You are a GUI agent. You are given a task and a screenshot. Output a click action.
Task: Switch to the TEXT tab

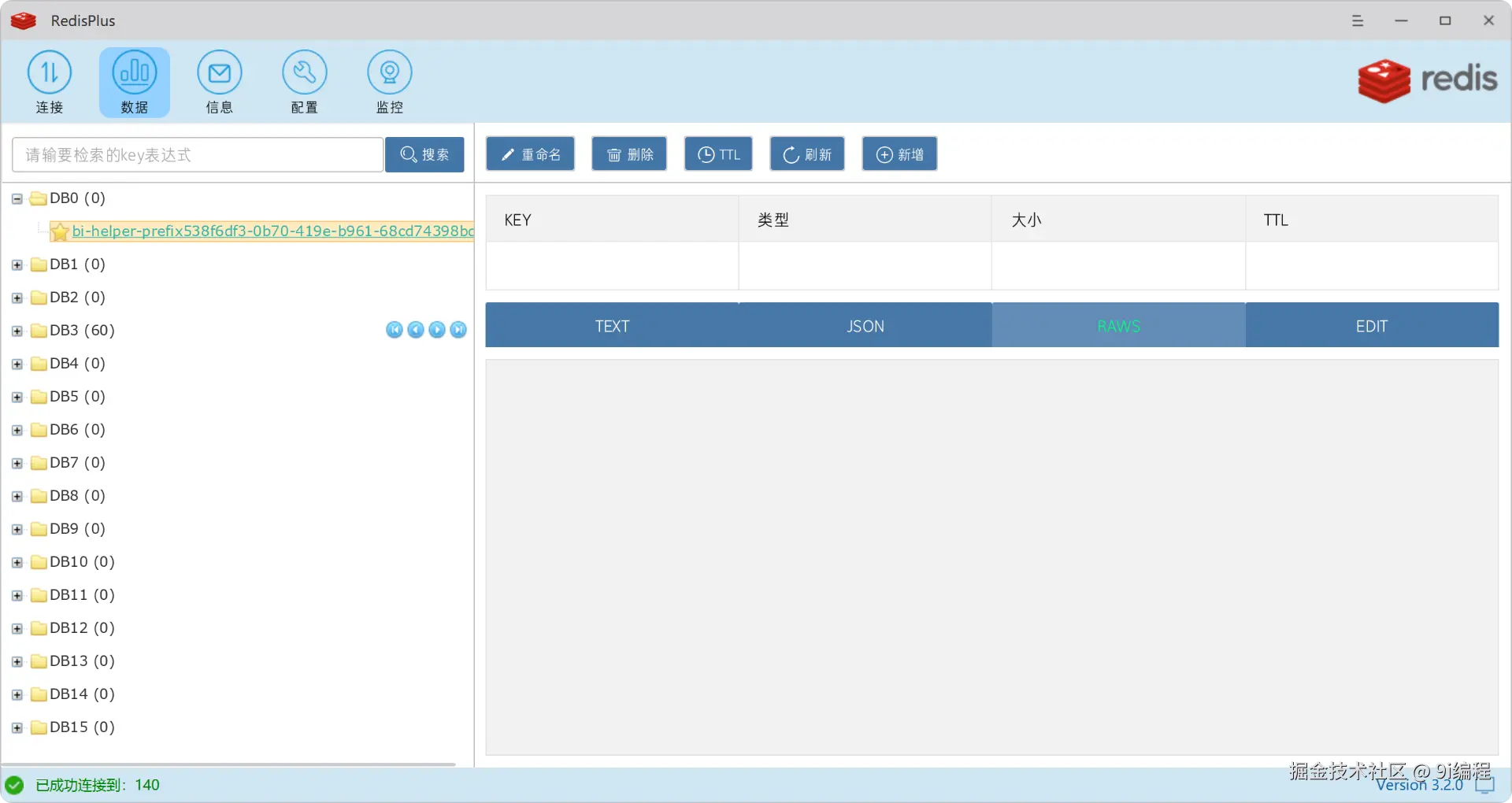coord(612,325)
